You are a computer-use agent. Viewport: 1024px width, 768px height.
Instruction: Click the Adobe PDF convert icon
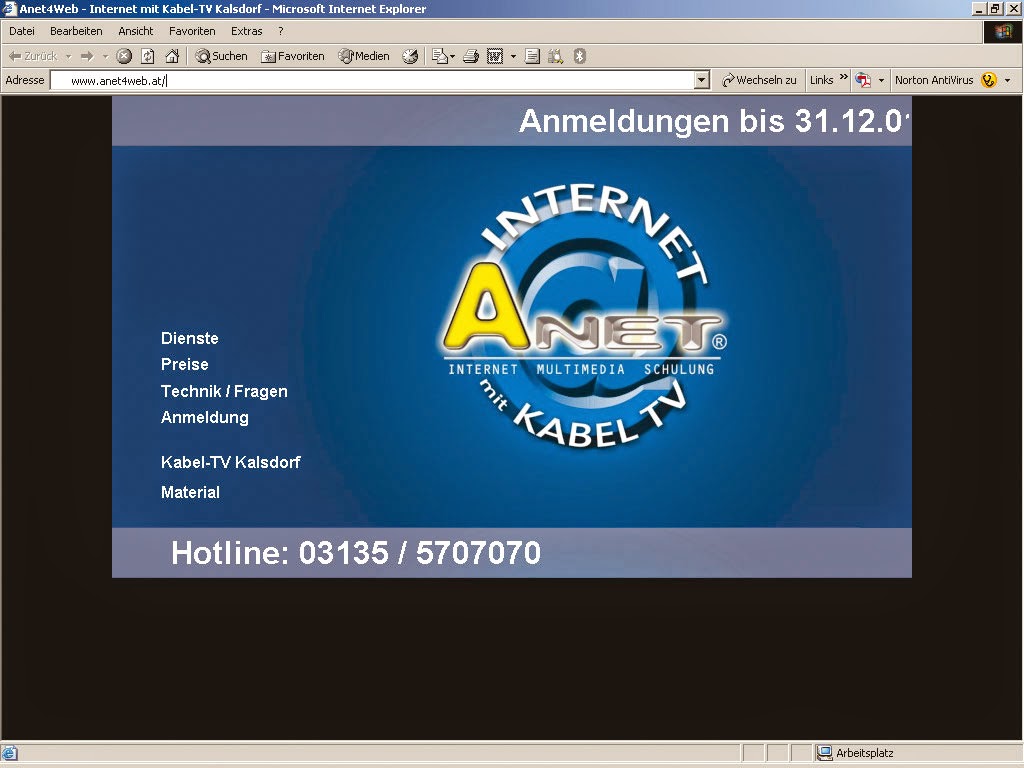tap(863, 80)
